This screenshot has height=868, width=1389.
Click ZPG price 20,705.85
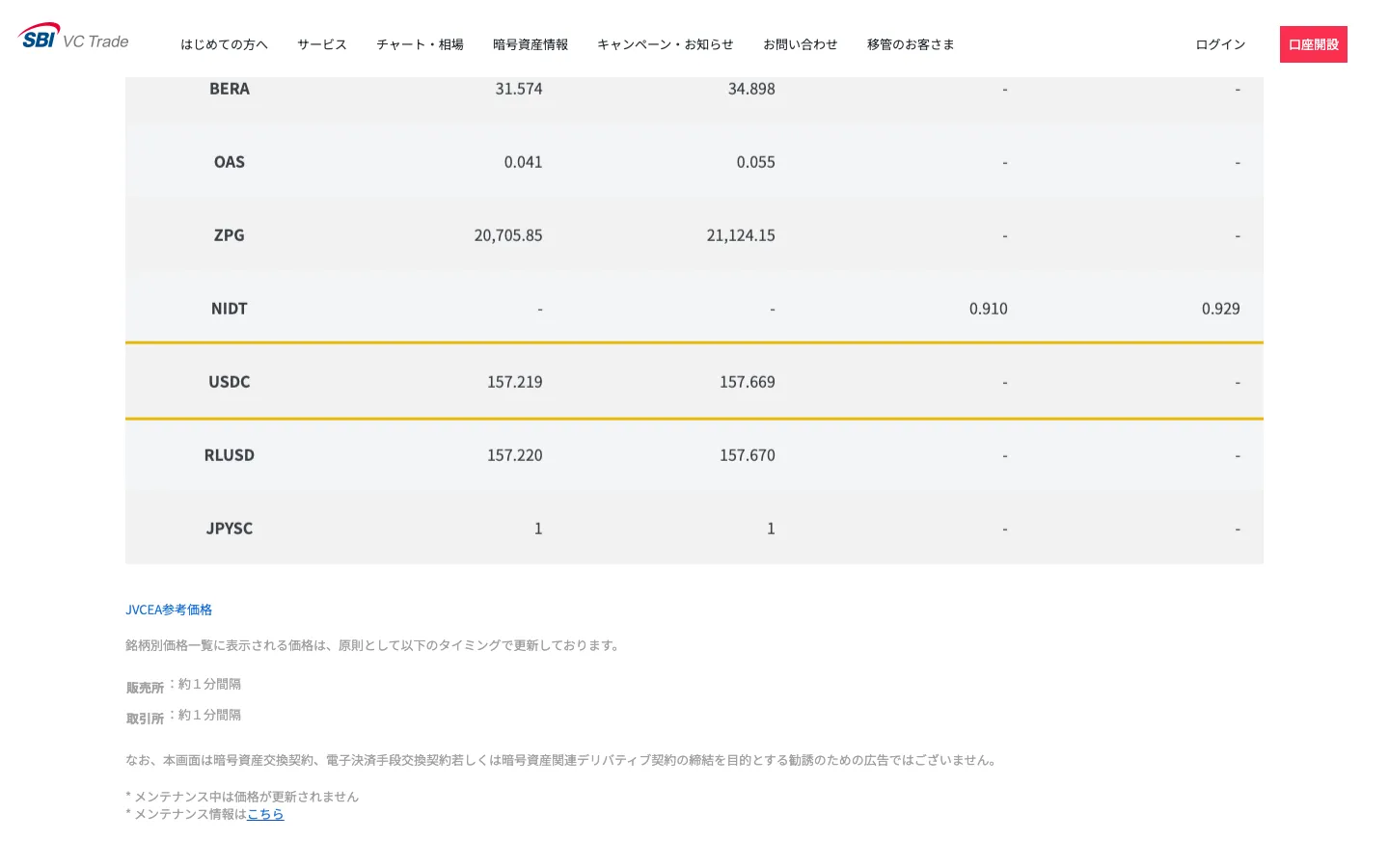coord(508,235)
